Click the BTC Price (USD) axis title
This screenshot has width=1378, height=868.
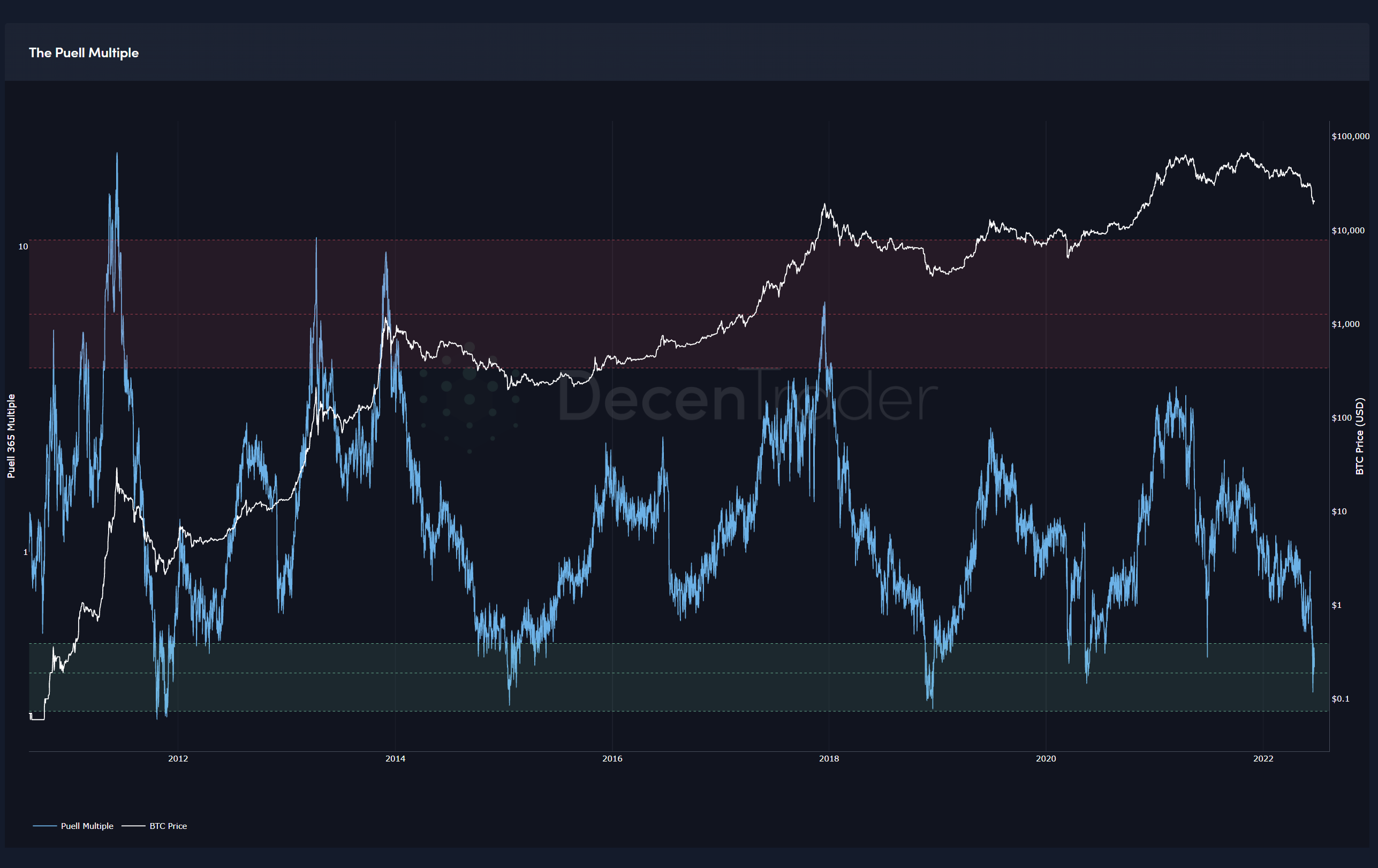1360,436
